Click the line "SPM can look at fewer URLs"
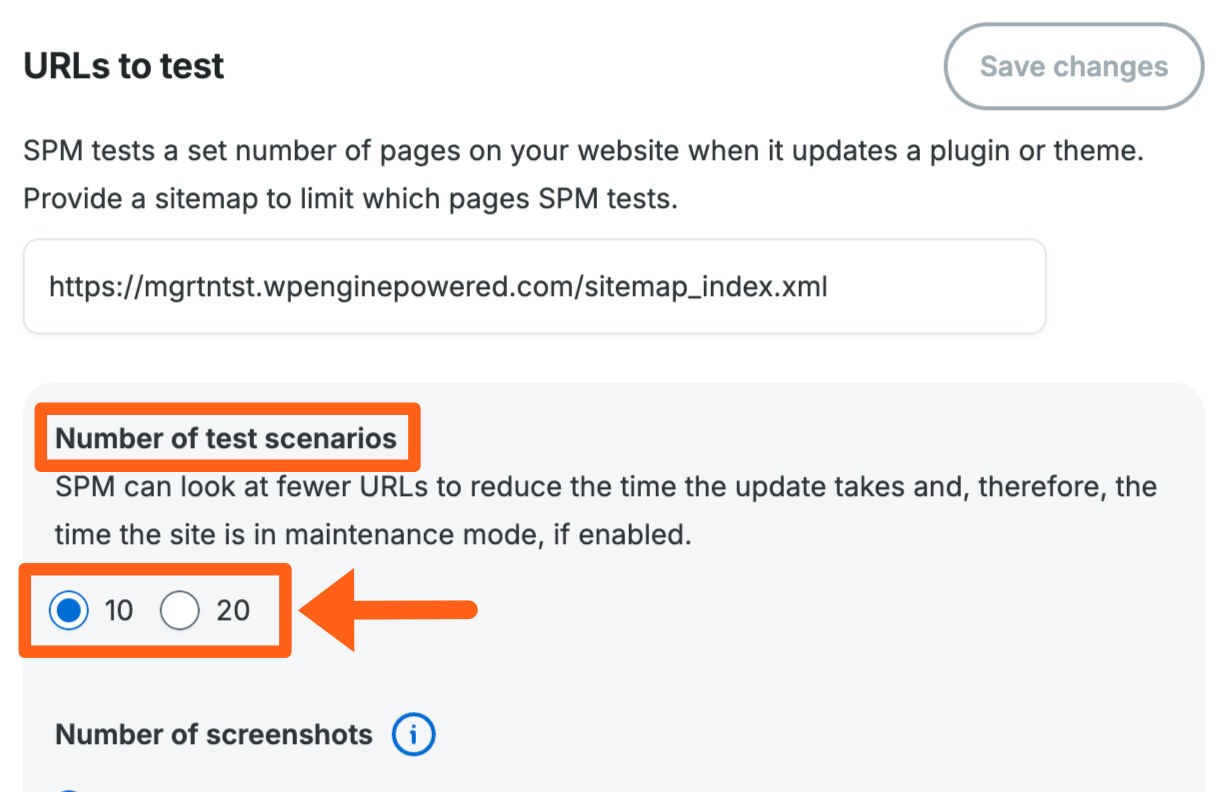Image resolution: width=1224 pixels, height=792 pixels. 260,488
